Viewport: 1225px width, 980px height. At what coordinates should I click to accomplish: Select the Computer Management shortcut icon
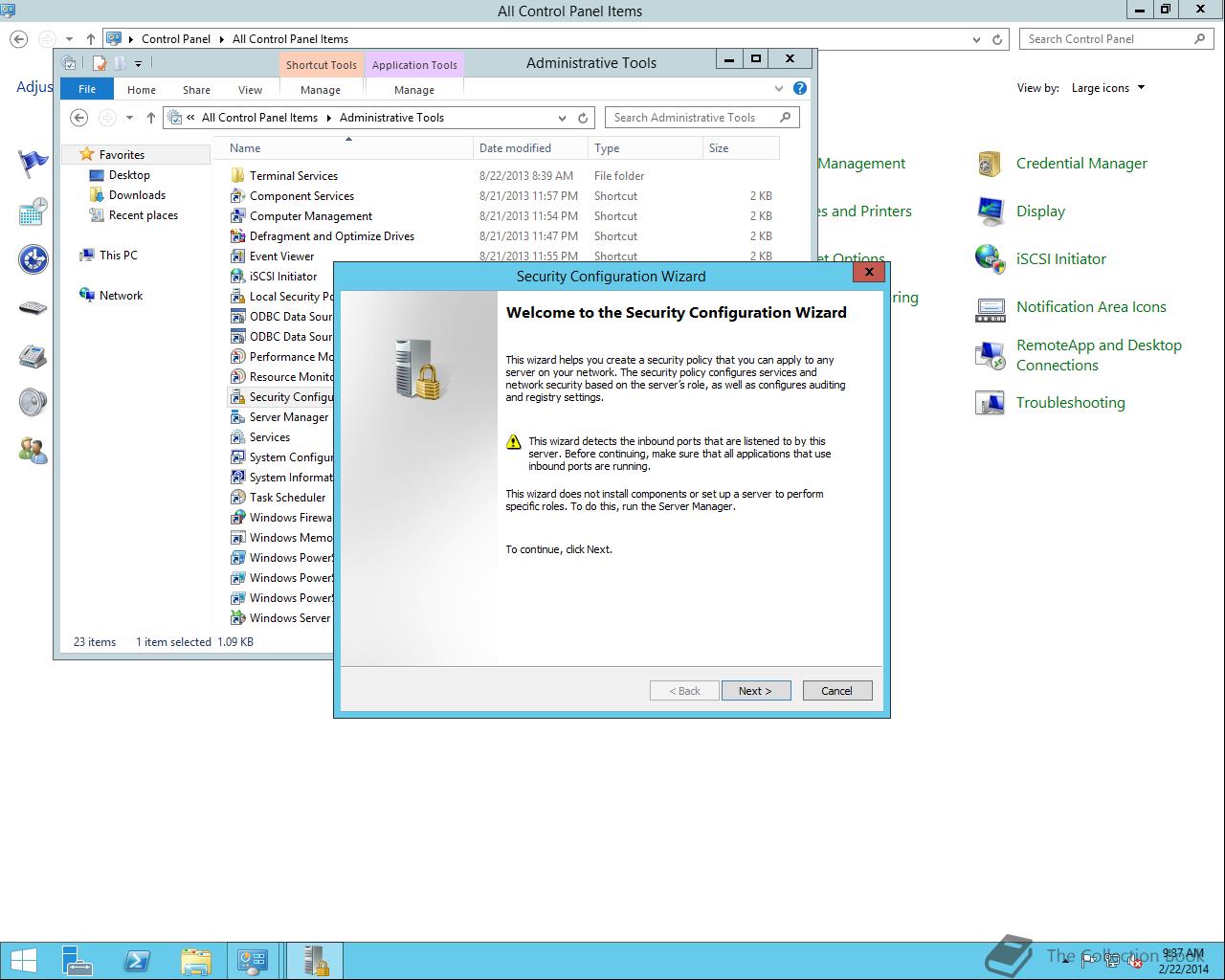click(x=238, y=216)
